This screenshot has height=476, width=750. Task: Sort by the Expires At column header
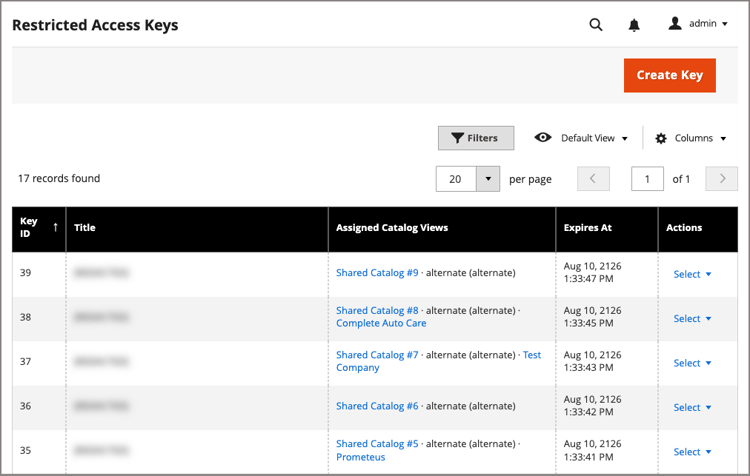[x=607, y=230]
